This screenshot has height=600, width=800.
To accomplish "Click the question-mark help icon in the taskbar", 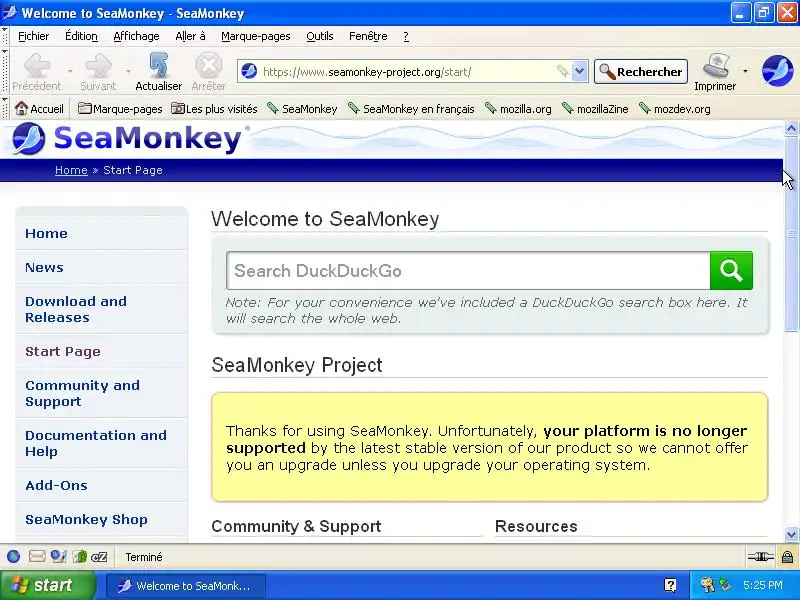I will click(x=670, y=585).
